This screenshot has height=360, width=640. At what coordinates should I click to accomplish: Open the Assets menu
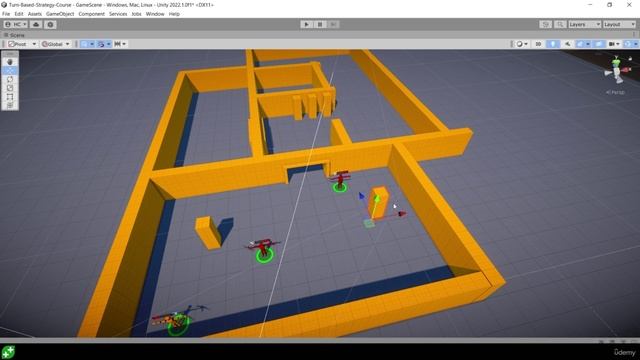[35, 14]
